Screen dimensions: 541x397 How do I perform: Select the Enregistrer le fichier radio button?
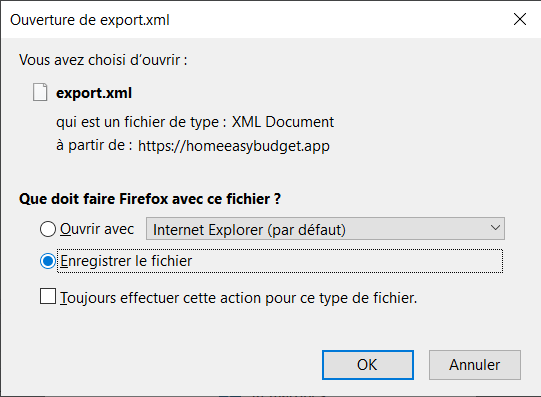[48, 261]
